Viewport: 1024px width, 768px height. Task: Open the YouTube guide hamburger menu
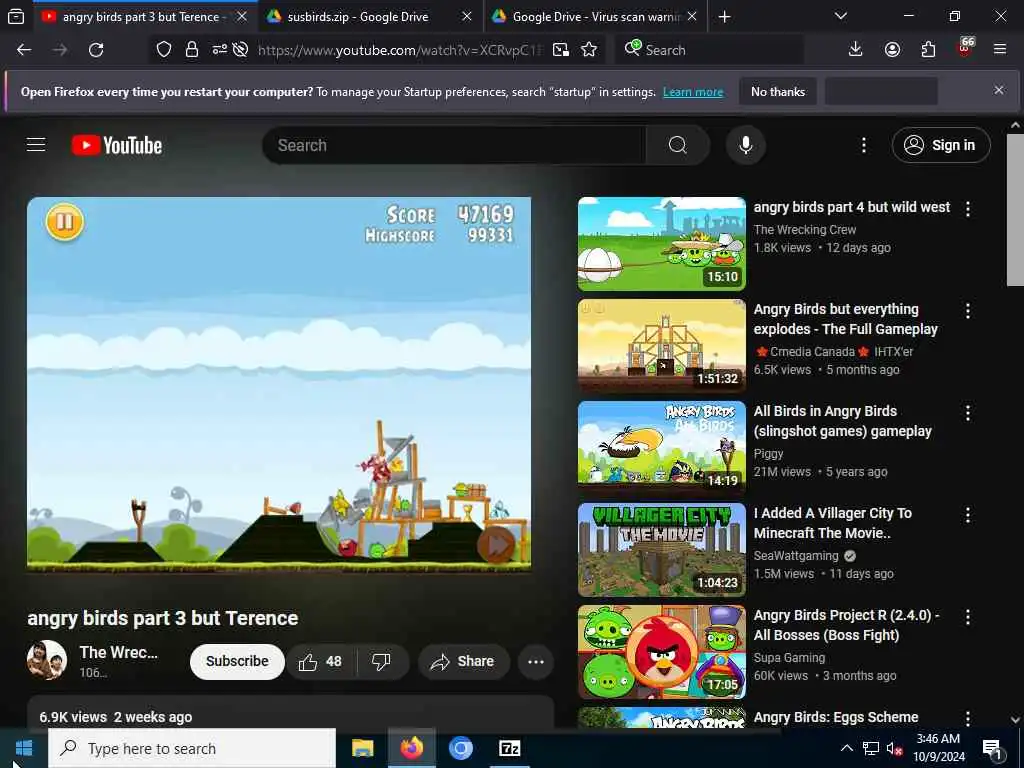tap(36, 144)
